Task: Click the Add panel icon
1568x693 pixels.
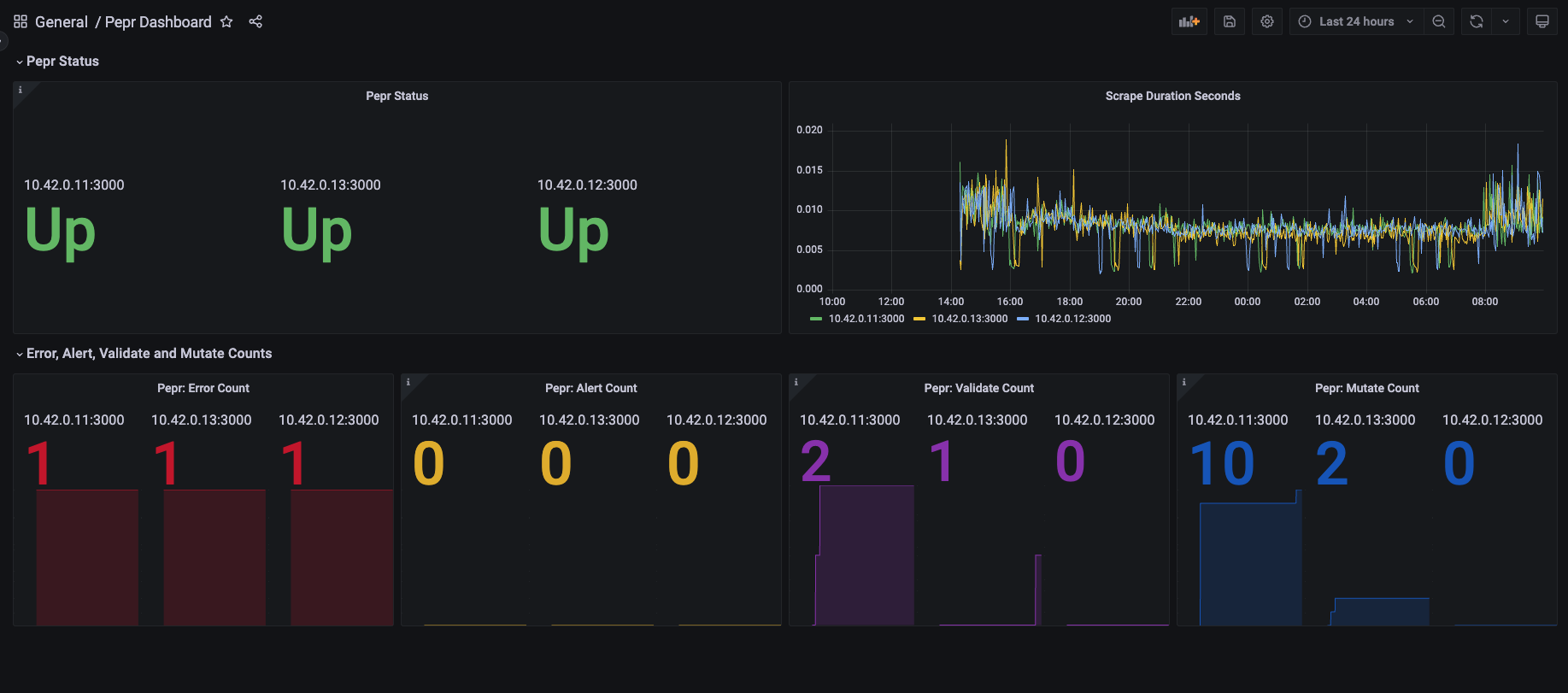Action: pyautogui.click(x=1189, y=22)
